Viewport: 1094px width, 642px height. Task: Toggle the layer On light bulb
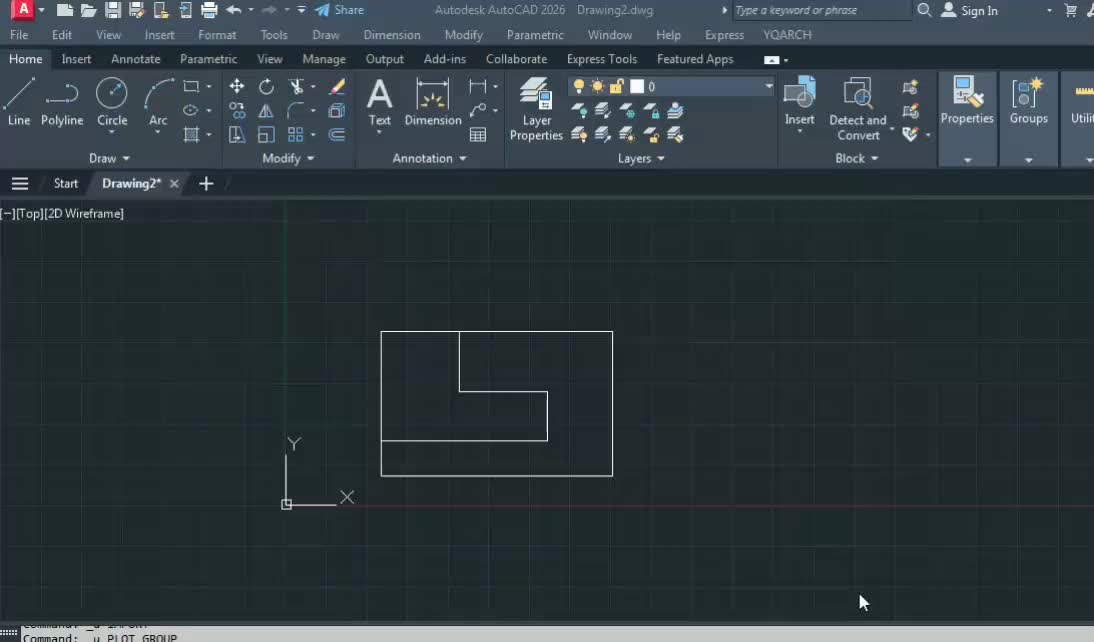(578, 86)
